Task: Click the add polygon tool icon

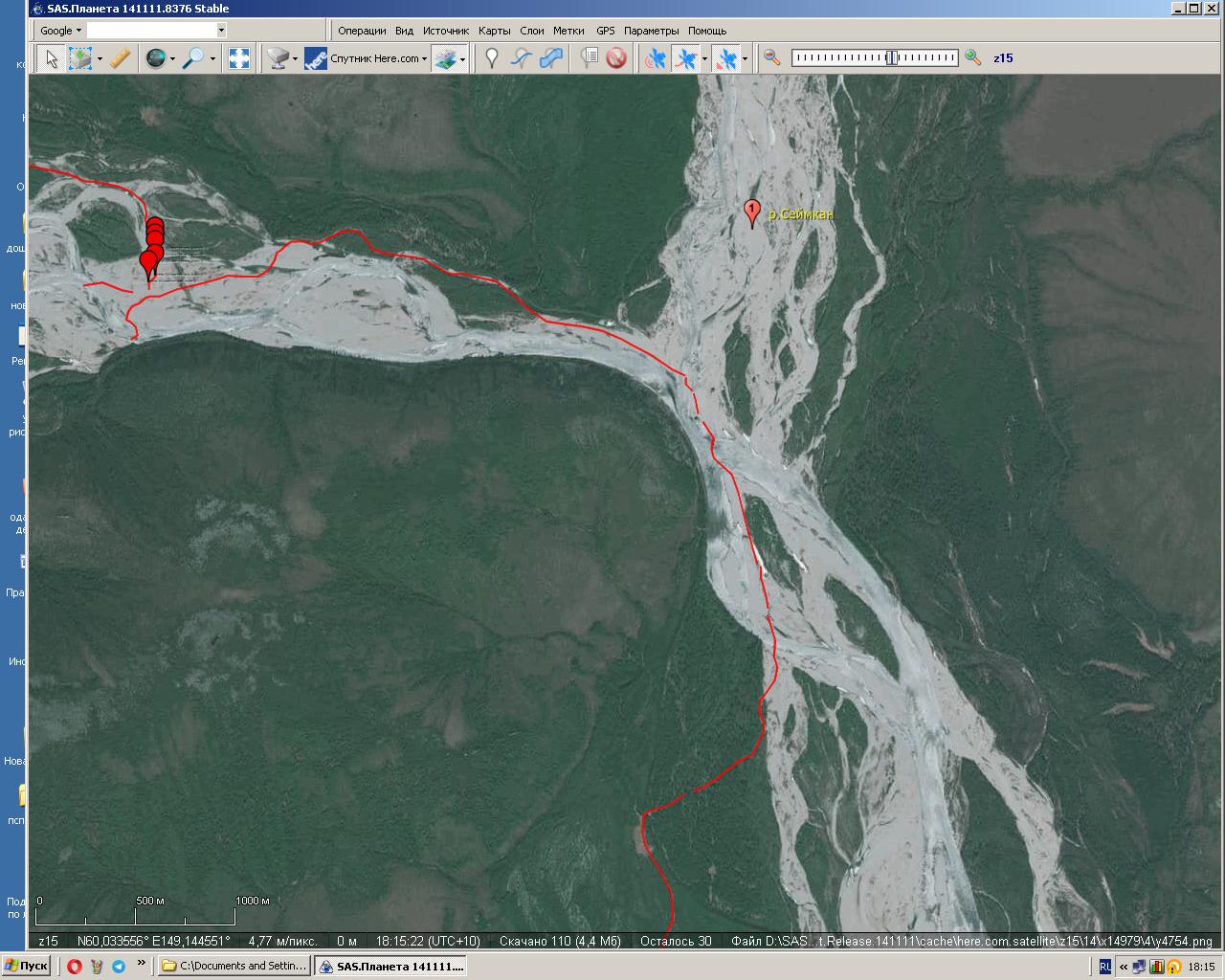Action: 550,58
